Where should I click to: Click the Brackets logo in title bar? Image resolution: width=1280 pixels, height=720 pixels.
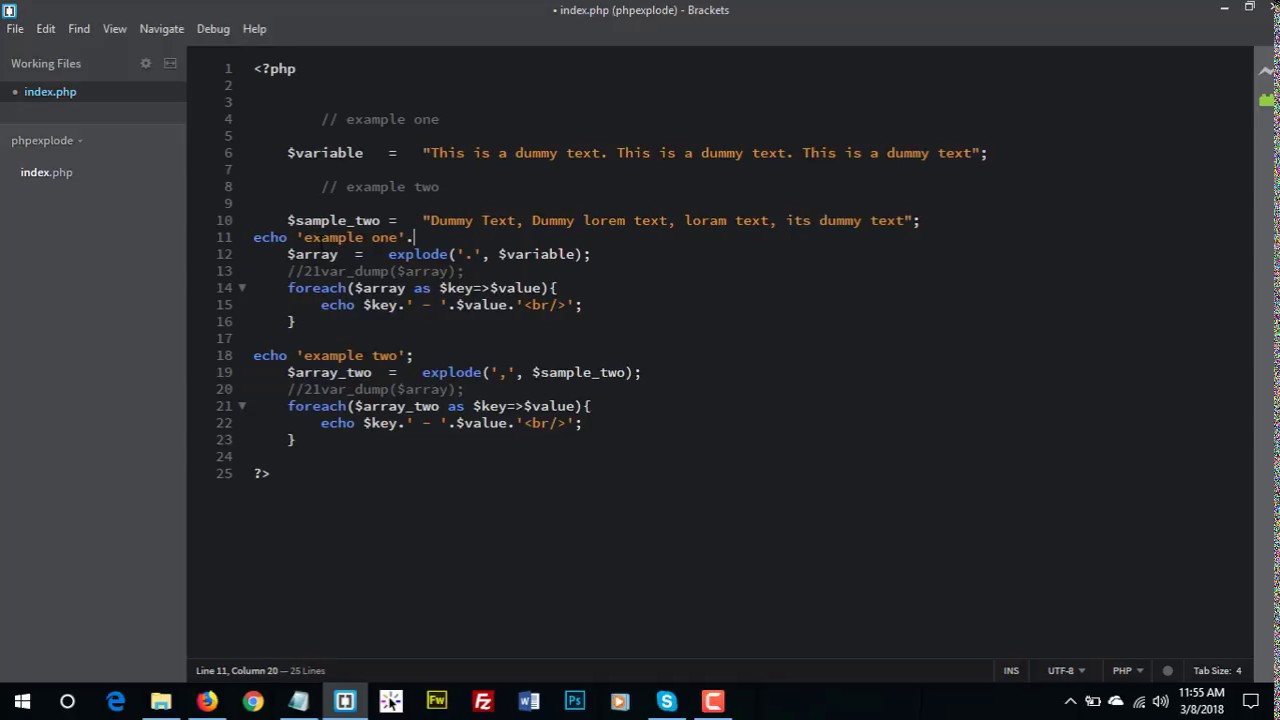9,10
